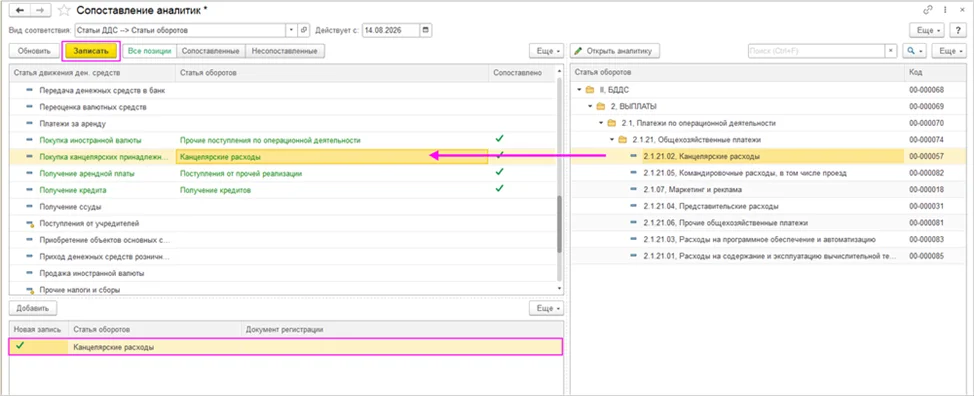Screen dimensions: 974x396
Task: Switch to Все позиции filter
Action: [x=150, y=51]
